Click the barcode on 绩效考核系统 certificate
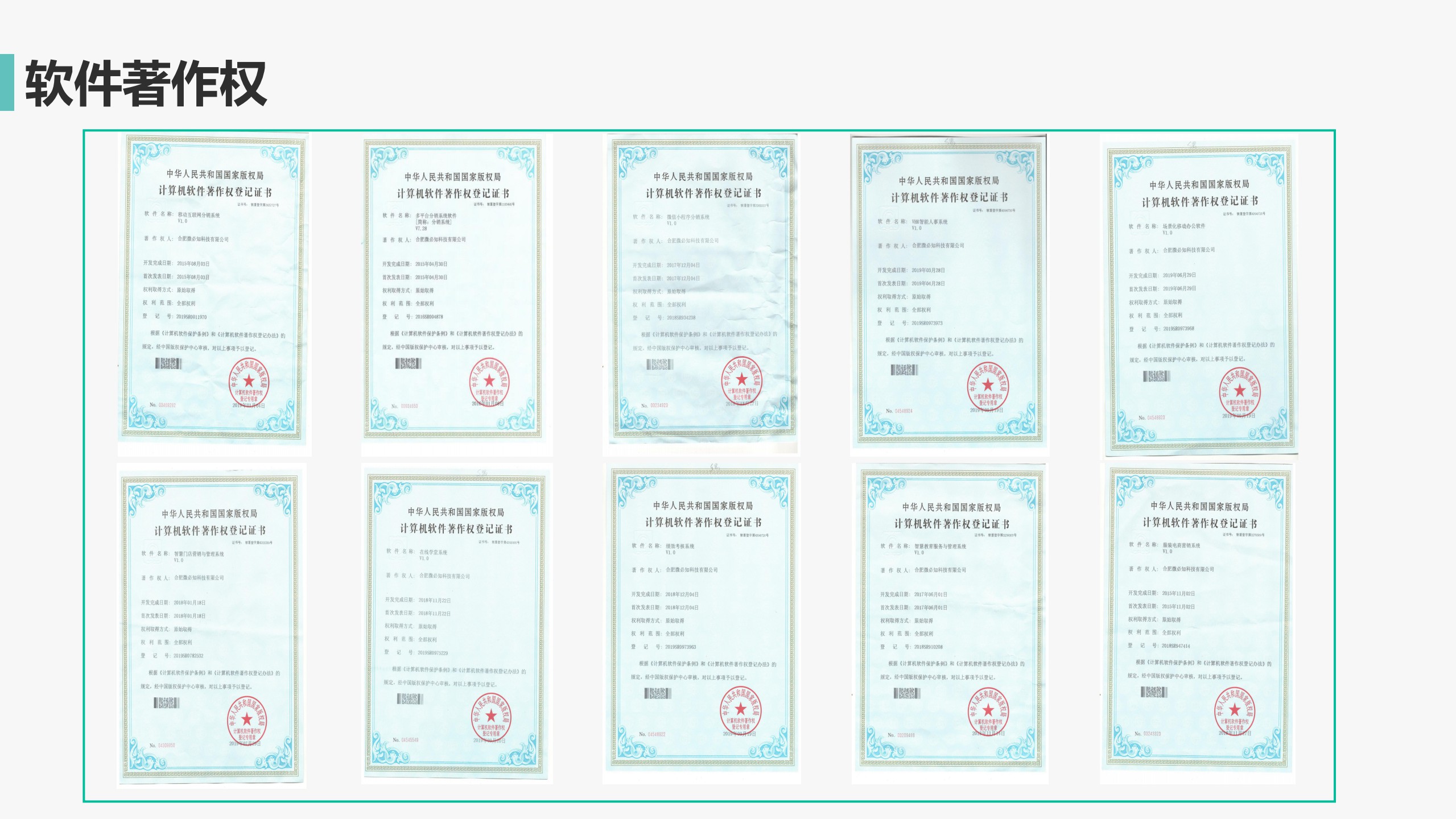This screenshot has width=1456, height=819. coord(657,693)
